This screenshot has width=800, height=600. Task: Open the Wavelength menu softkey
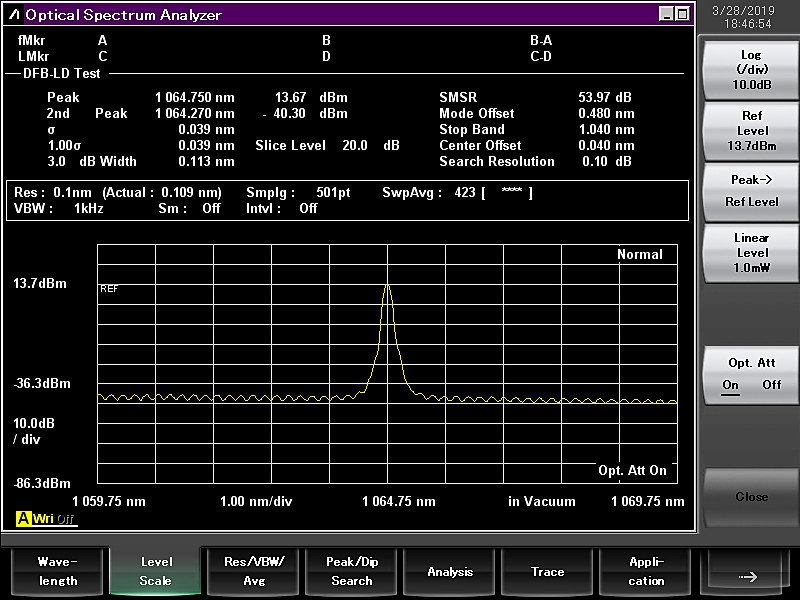tap(56, 571)
